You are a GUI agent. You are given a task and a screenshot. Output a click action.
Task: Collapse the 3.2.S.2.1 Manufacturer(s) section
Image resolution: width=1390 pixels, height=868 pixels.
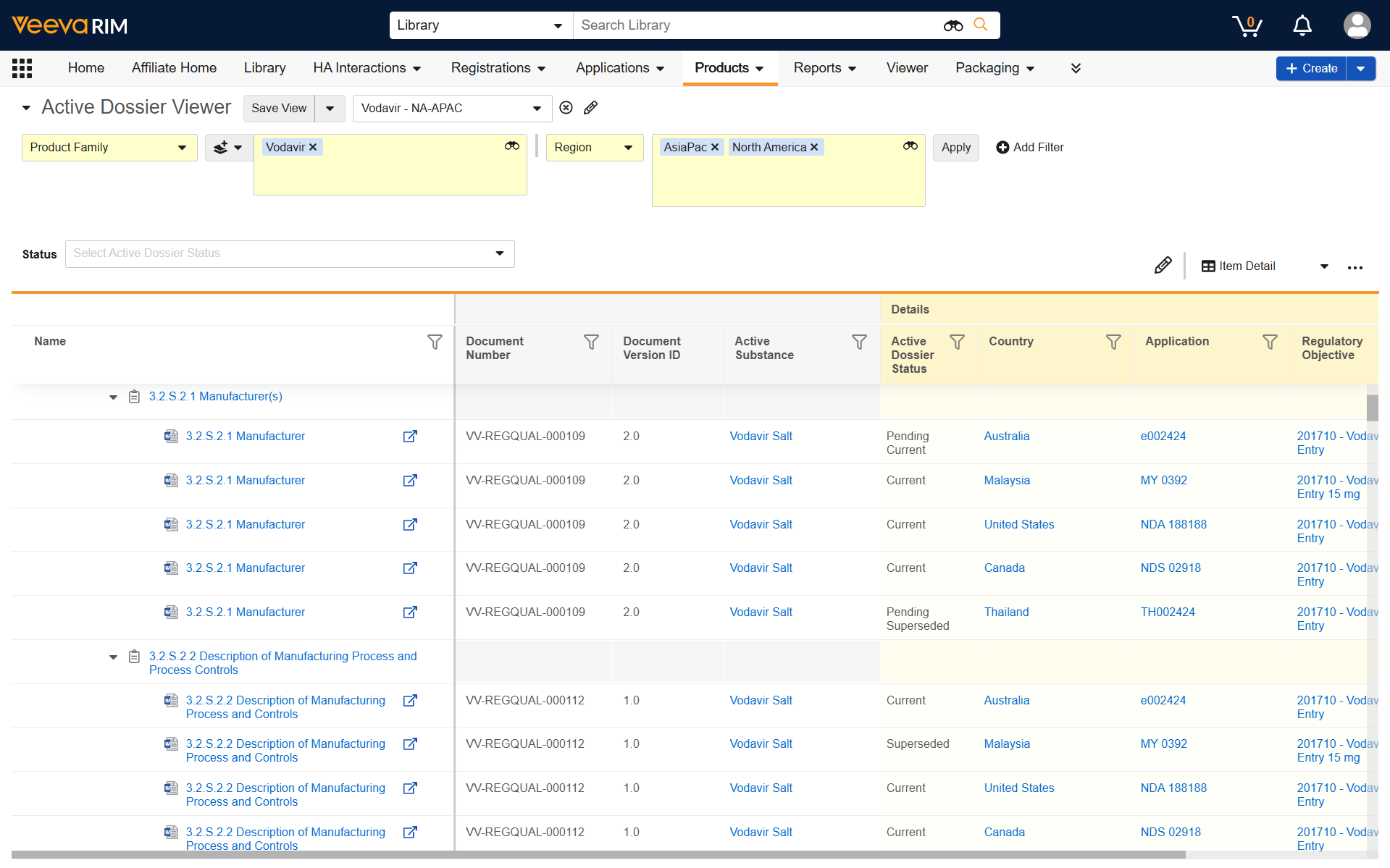[x=114, y=397]
